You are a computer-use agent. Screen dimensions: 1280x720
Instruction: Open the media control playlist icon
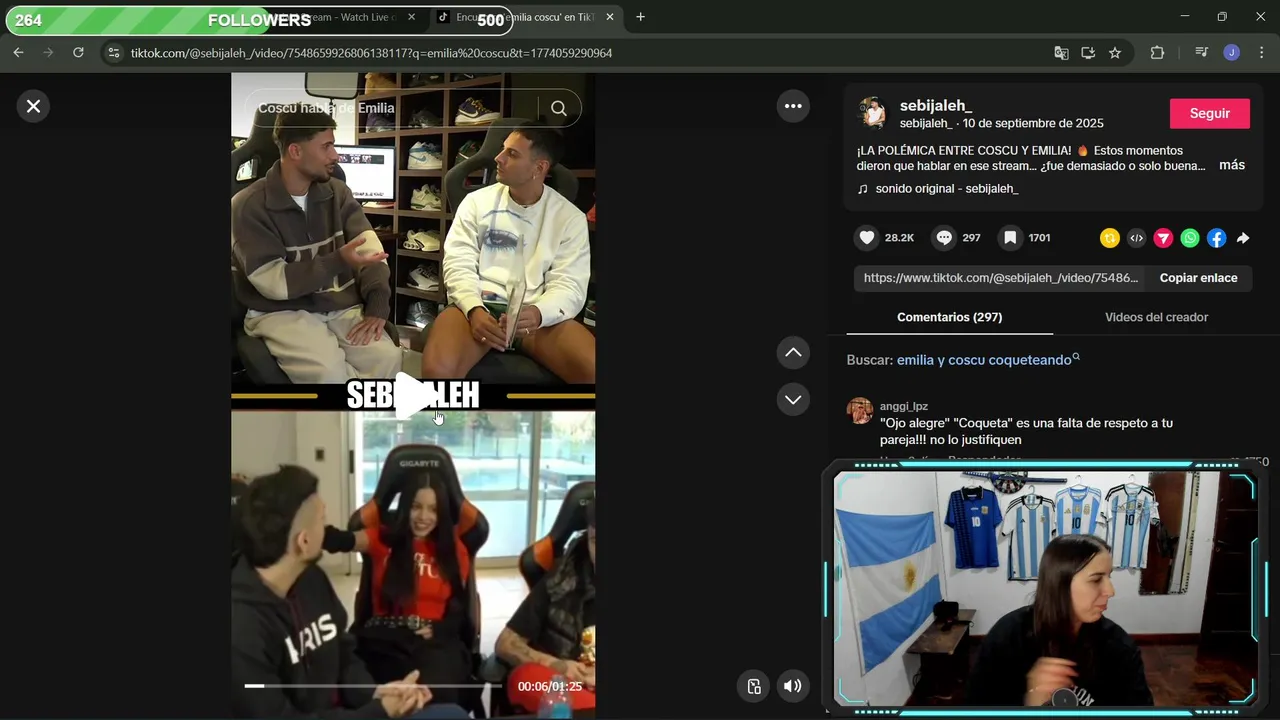coord(1201,53)
